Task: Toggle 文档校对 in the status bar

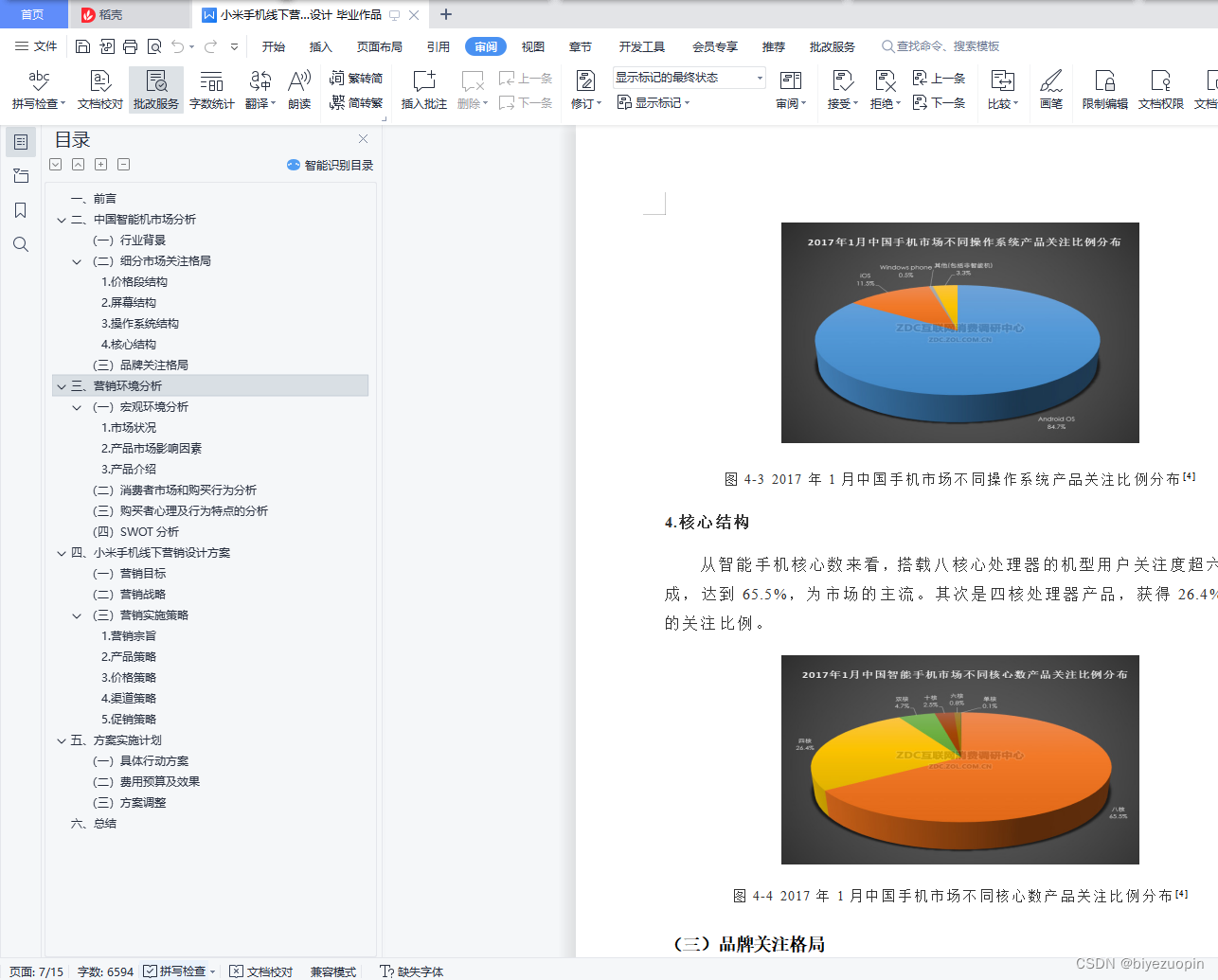Action: click(260, 971)
